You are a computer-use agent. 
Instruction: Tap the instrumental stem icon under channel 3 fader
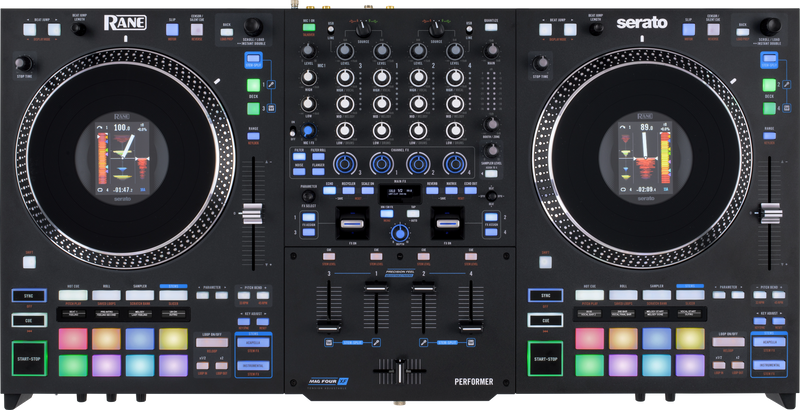point(329,342)
